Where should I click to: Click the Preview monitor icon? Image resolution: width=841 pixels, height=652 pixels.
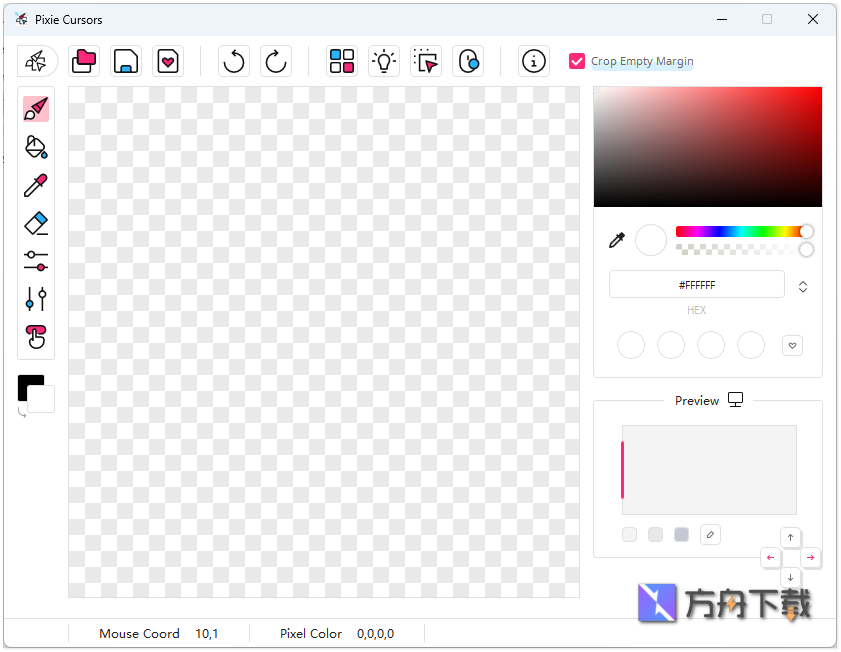point(736,400)
